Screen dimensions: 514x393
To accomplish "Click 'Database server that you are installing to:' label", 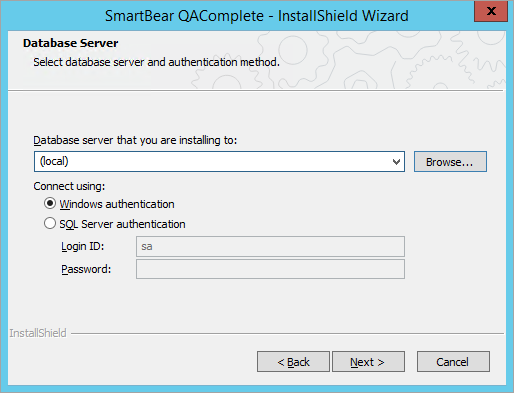I will click(135, 140).
